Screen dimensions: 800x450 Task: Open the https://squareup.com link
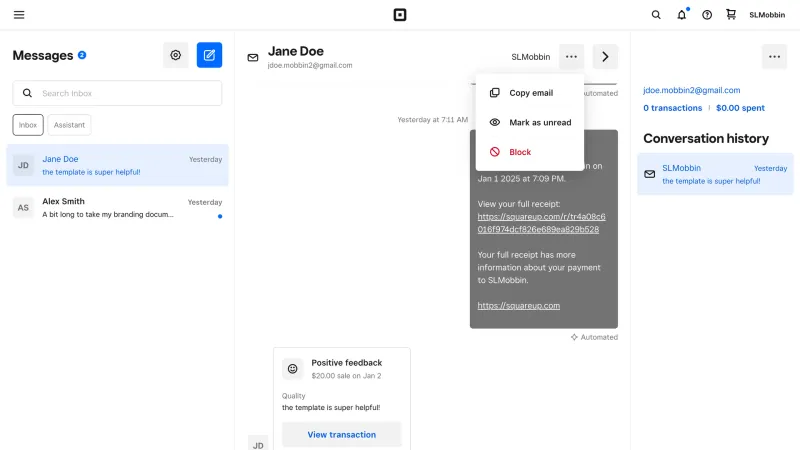518,306
